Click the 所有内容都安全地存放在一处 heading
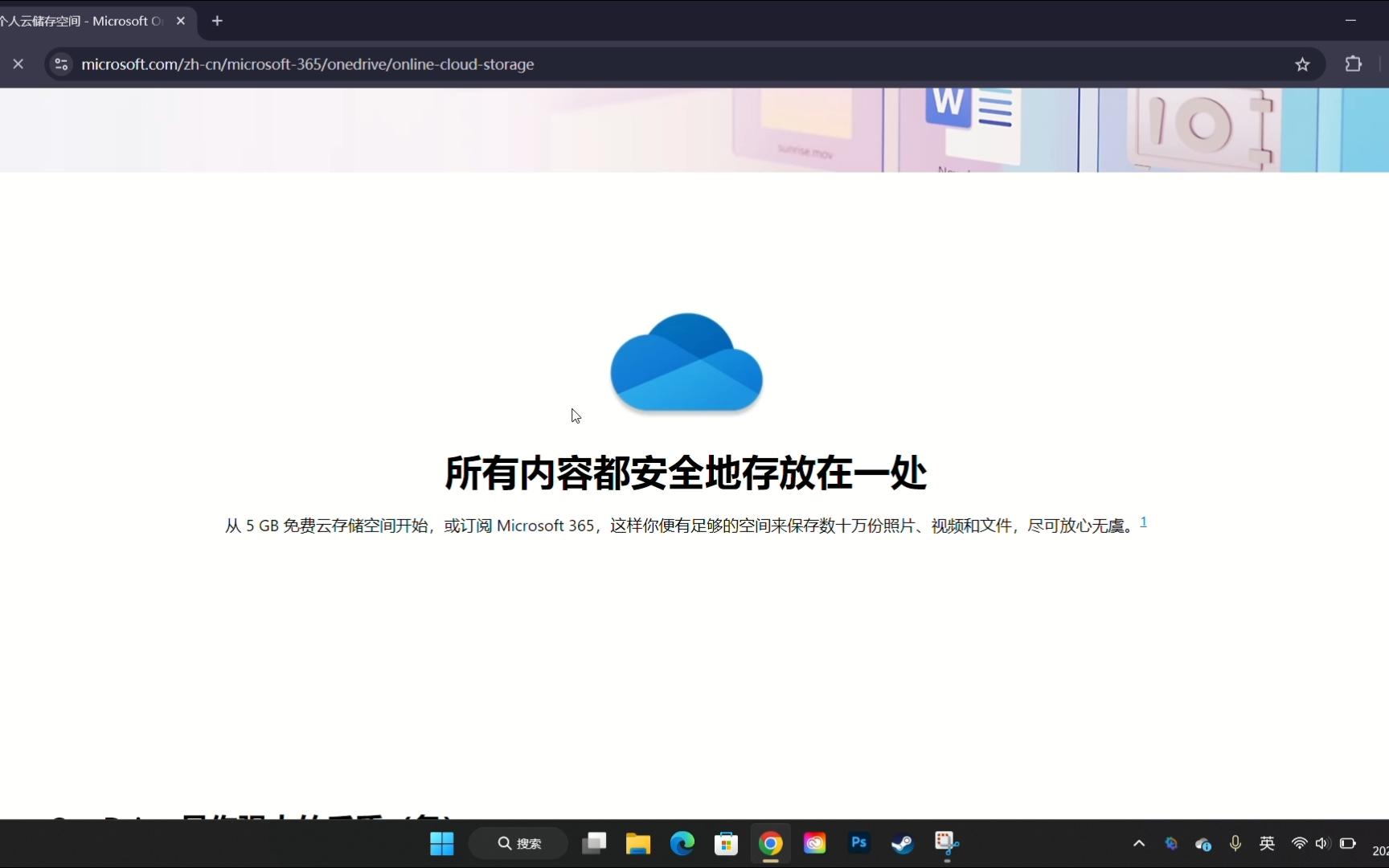 pos(686,473)
